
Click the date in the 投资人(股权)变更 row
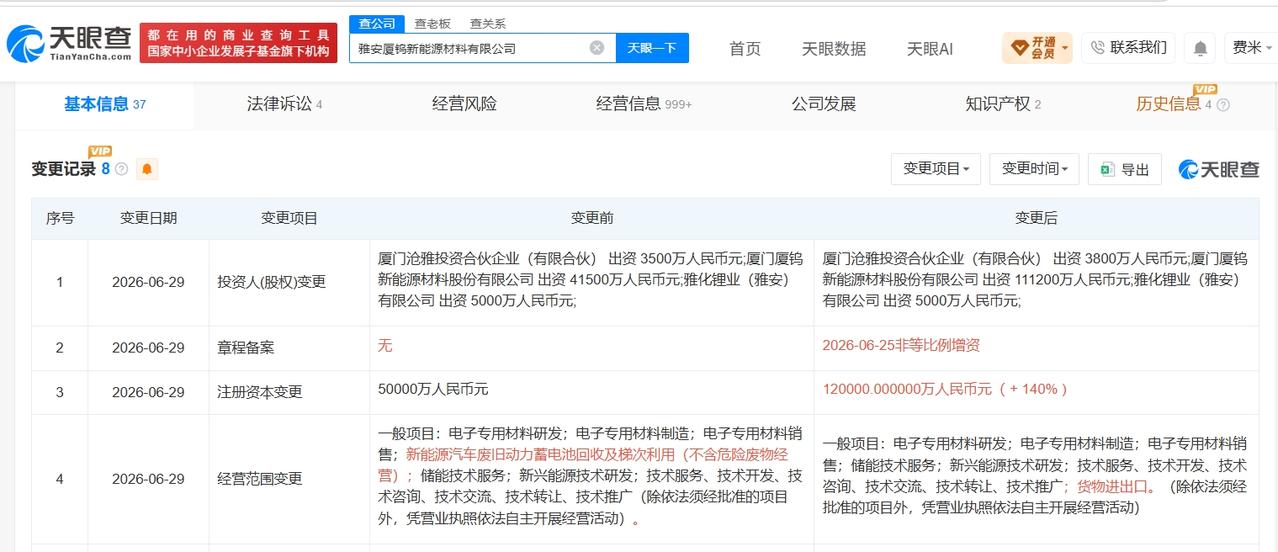click(x=148, y=282)
